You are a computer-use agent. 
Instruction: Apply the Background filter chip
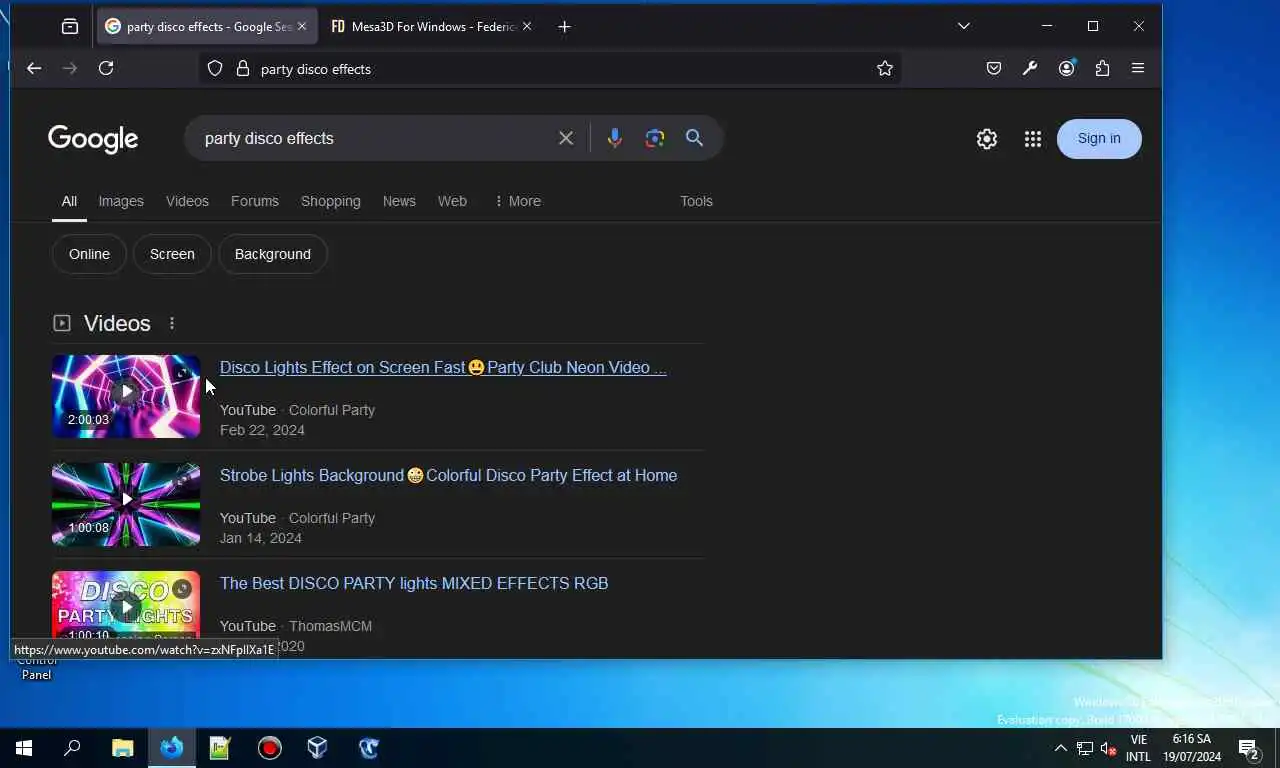click(273, 254)
